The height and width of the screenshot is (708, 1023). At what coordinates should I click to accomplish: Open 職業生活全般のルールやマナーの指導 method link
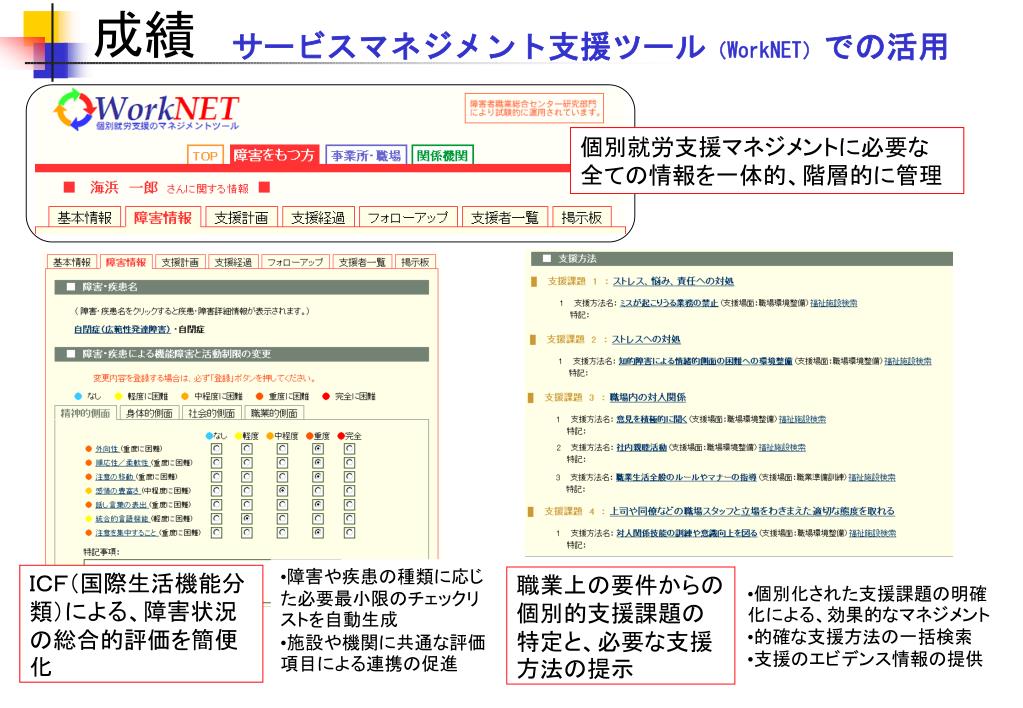tap(686, 478)
